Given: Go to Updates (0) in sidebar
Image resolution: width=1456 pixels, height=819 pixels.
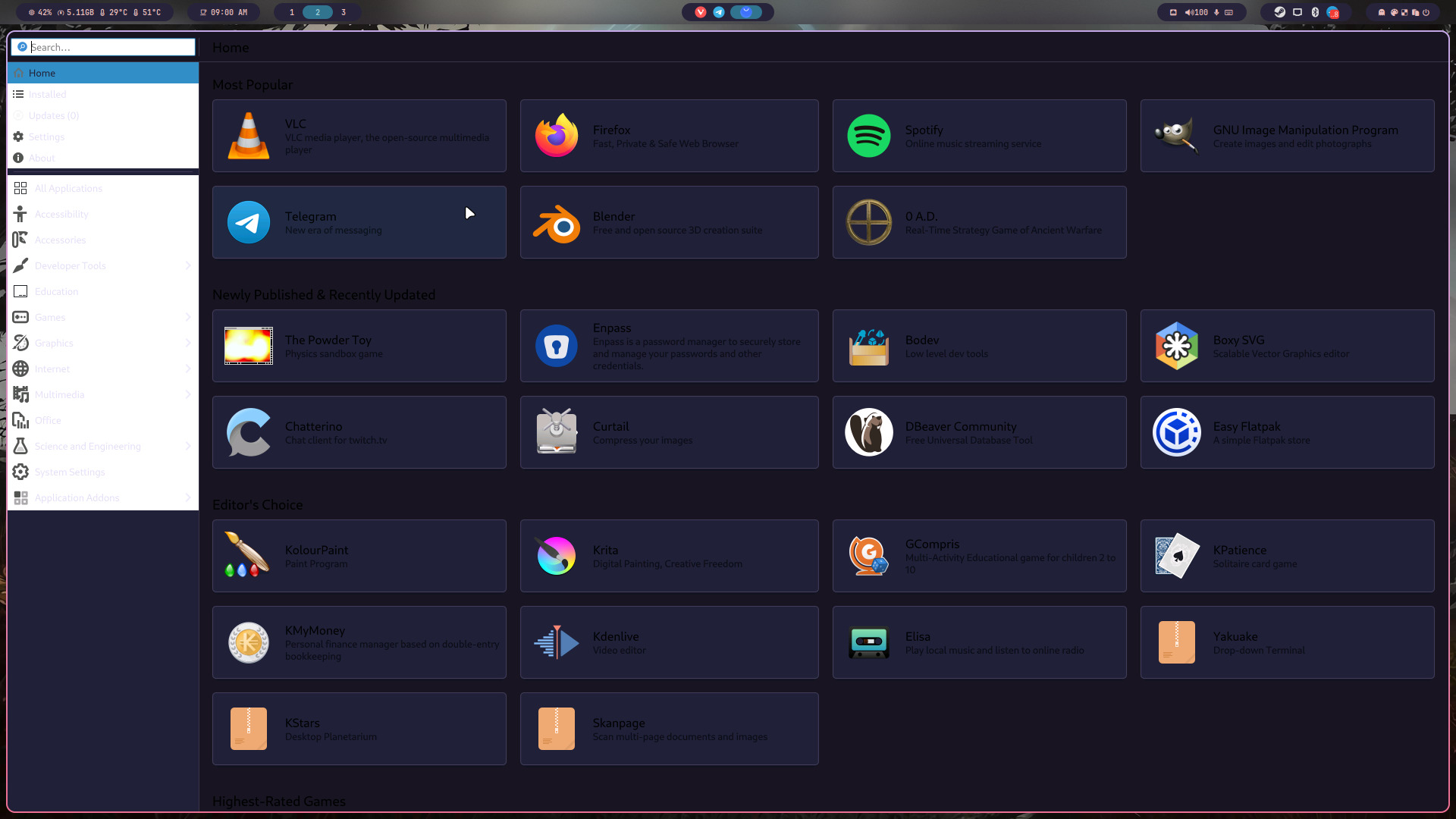Looking at the screenshot, I should [53, 115].
